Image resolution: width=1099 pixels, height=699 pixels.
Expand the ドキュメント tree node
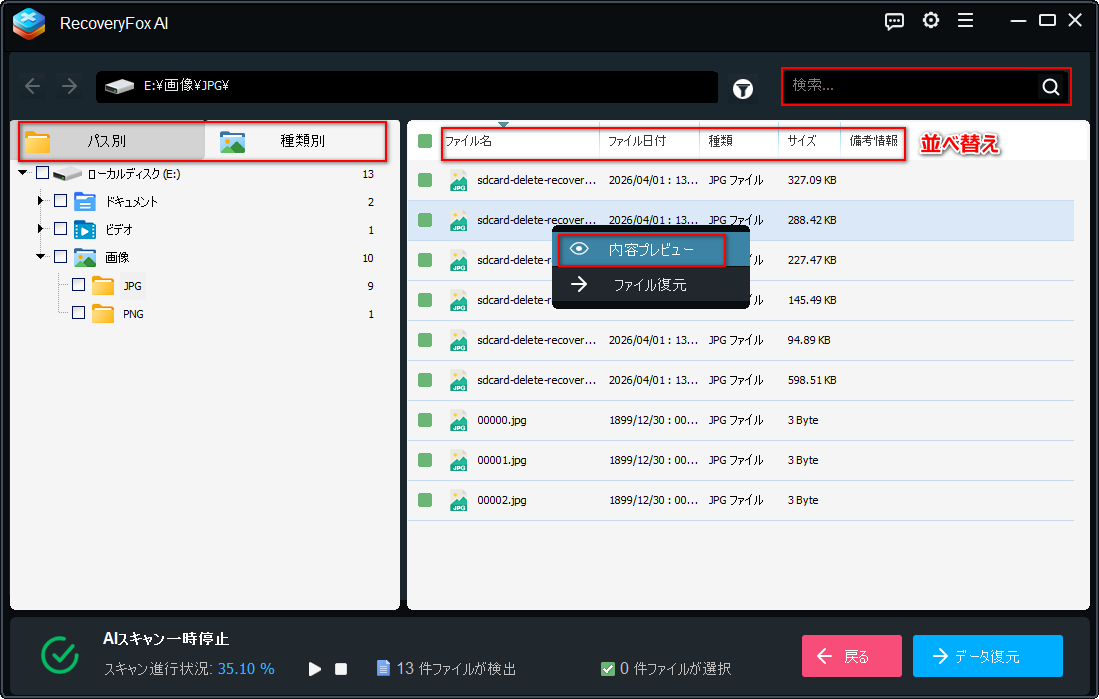coord(41,201)
